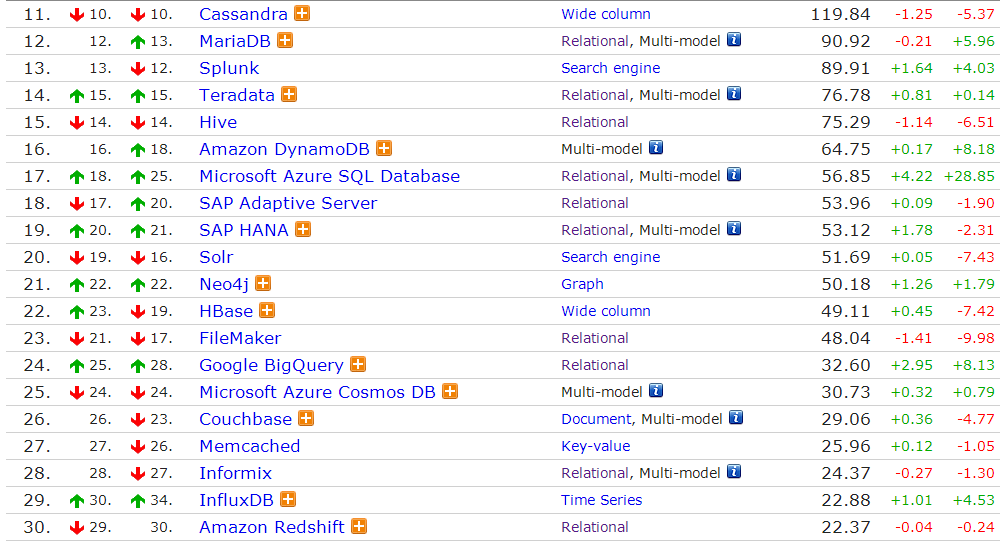Click the plus icon next to SAP HANA
1008x541 pixels.
303,229
